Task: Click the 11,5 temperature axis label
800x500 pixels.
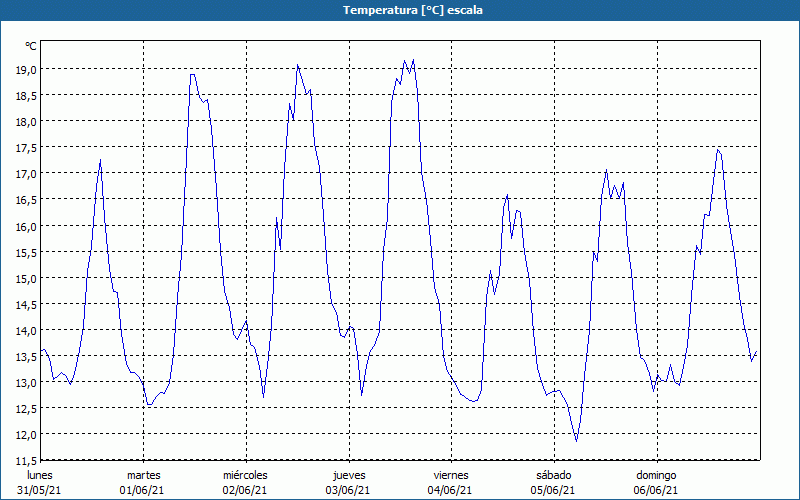Action: point(27,461)
